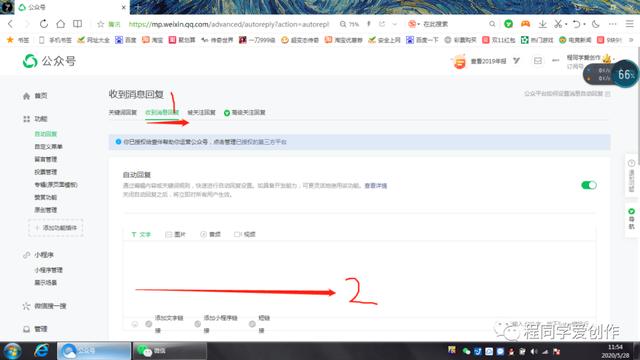
Task: Open the 淘宝 bookmark in bookmarks bar
Action: (153, 40)
